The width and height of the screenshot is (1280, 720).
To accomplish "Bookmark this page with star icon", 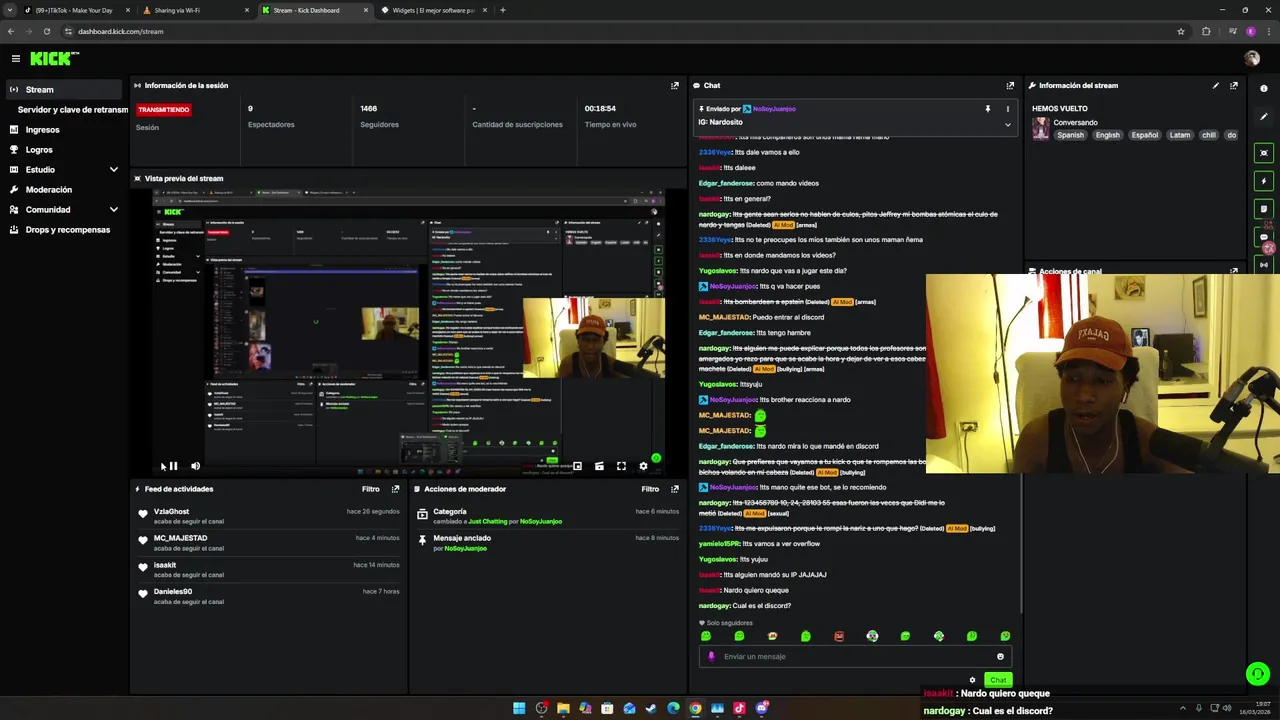I will [1181, 31].
